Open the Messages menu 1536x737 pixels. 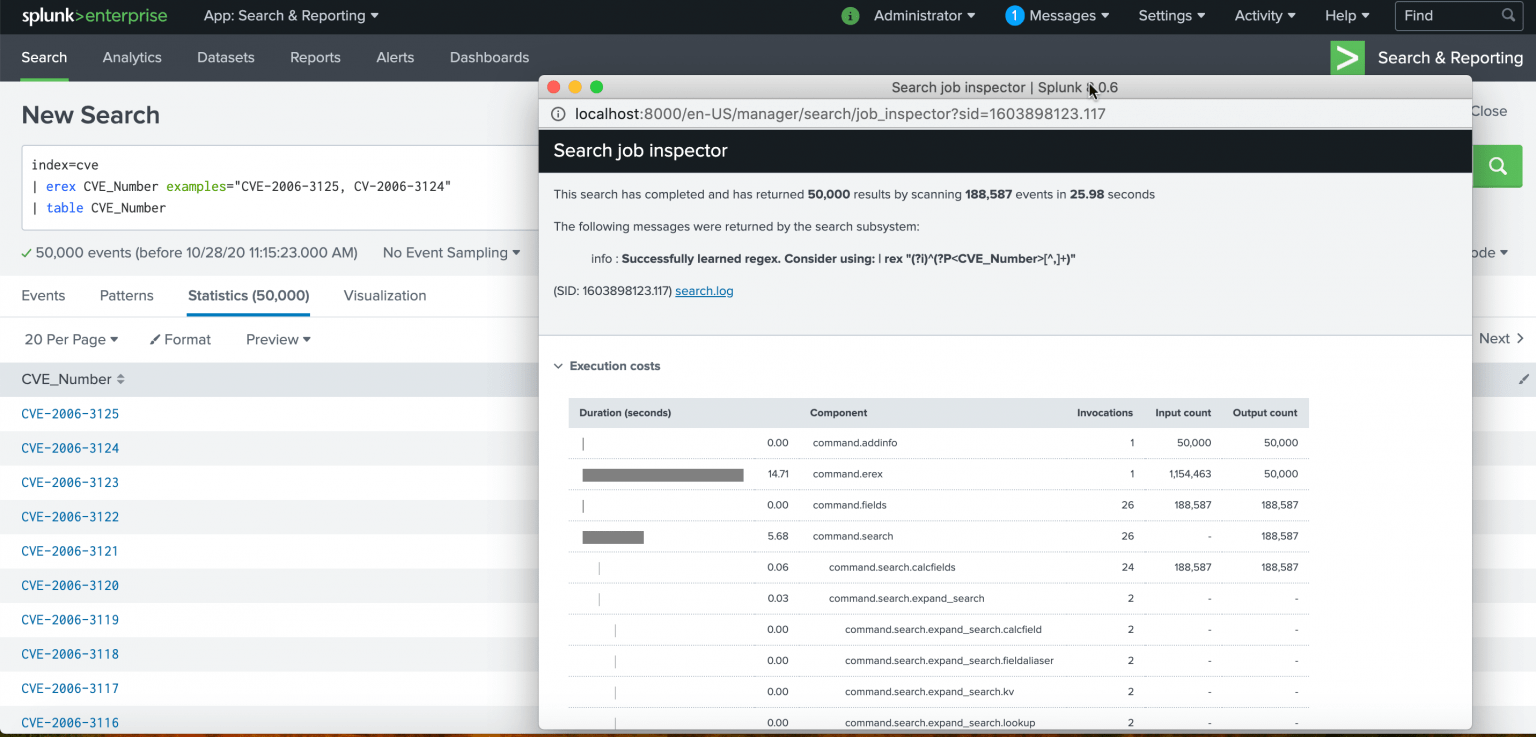click(1069, 16)
